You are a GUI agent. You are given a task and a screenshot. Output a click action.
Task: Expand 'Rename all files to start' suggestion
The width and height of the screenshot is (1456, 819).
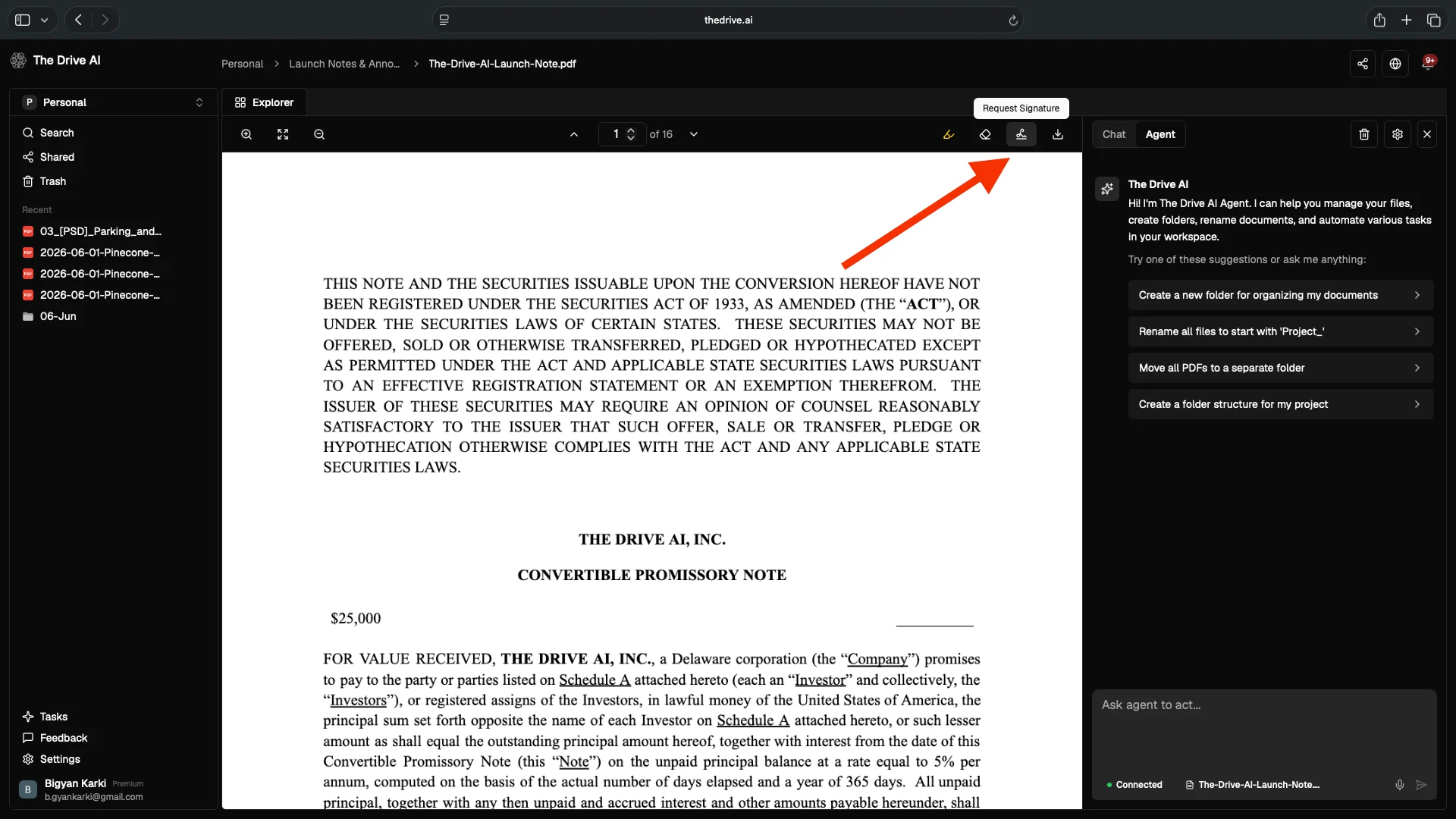1281,331
